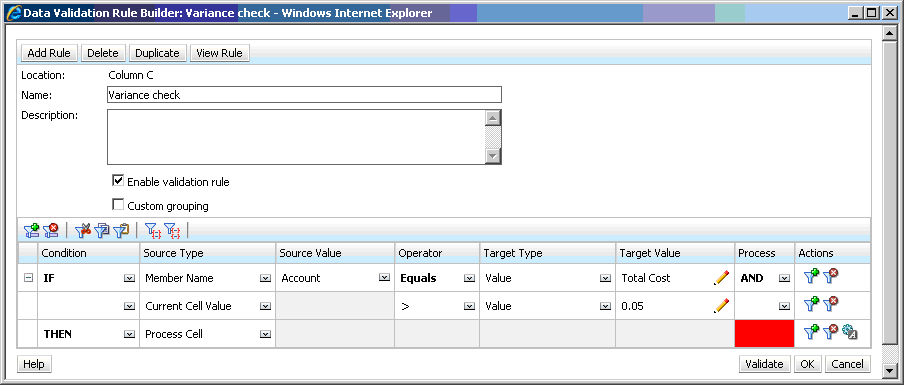Click the Help button
This screenshot has height=385, width=904.
pos(34,364)
